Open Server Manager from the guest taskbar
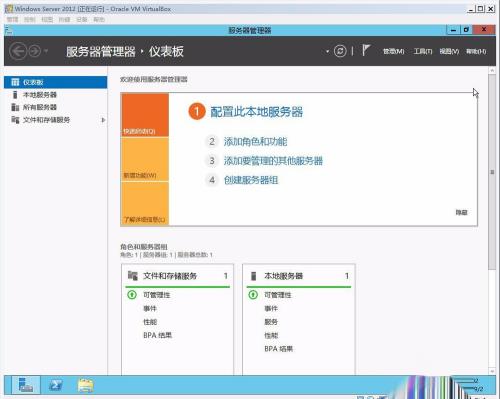This screenshot has width=500, height=399. (x=26, y=385)
